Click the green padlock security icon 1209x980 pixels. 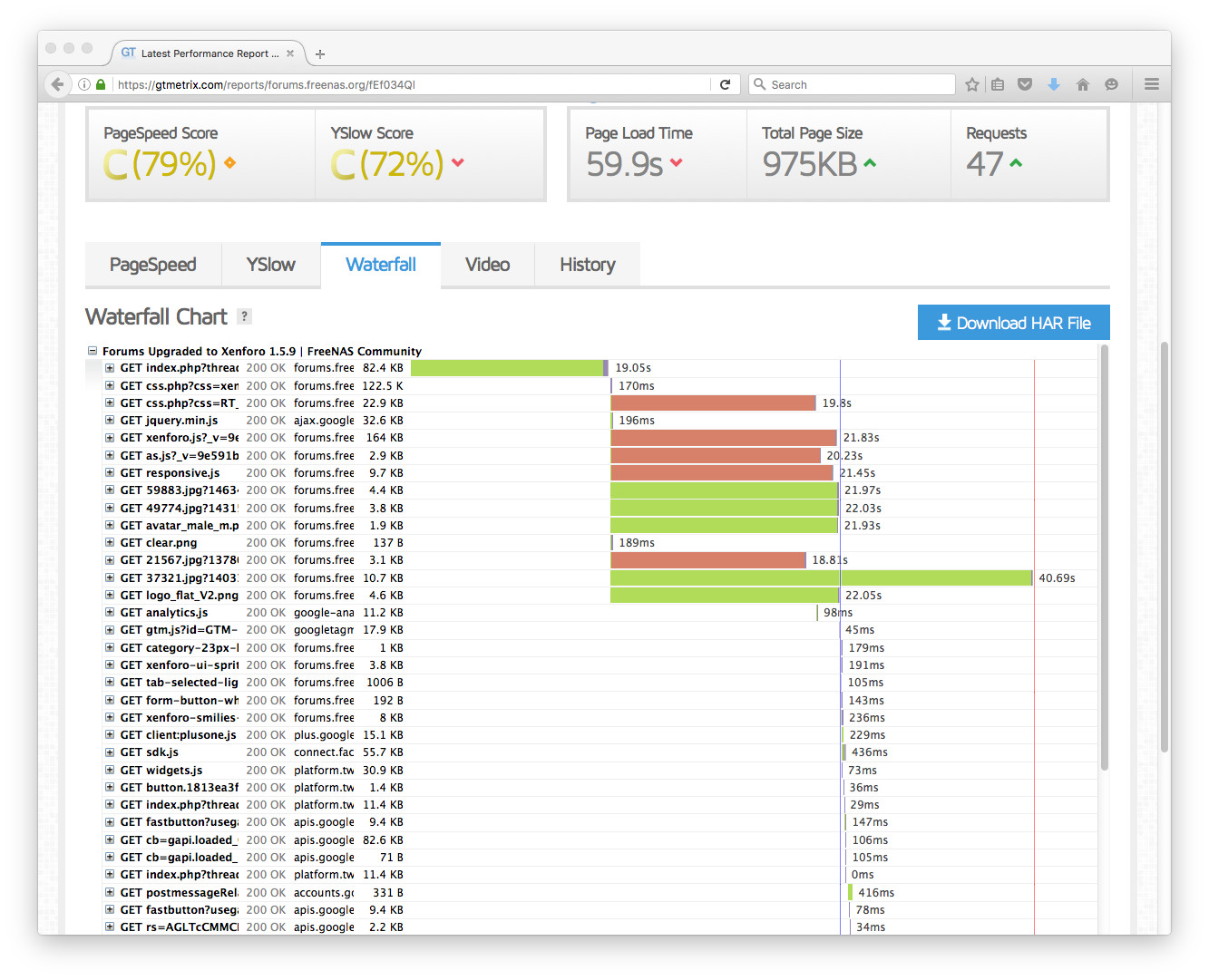[x=101, y=84]
